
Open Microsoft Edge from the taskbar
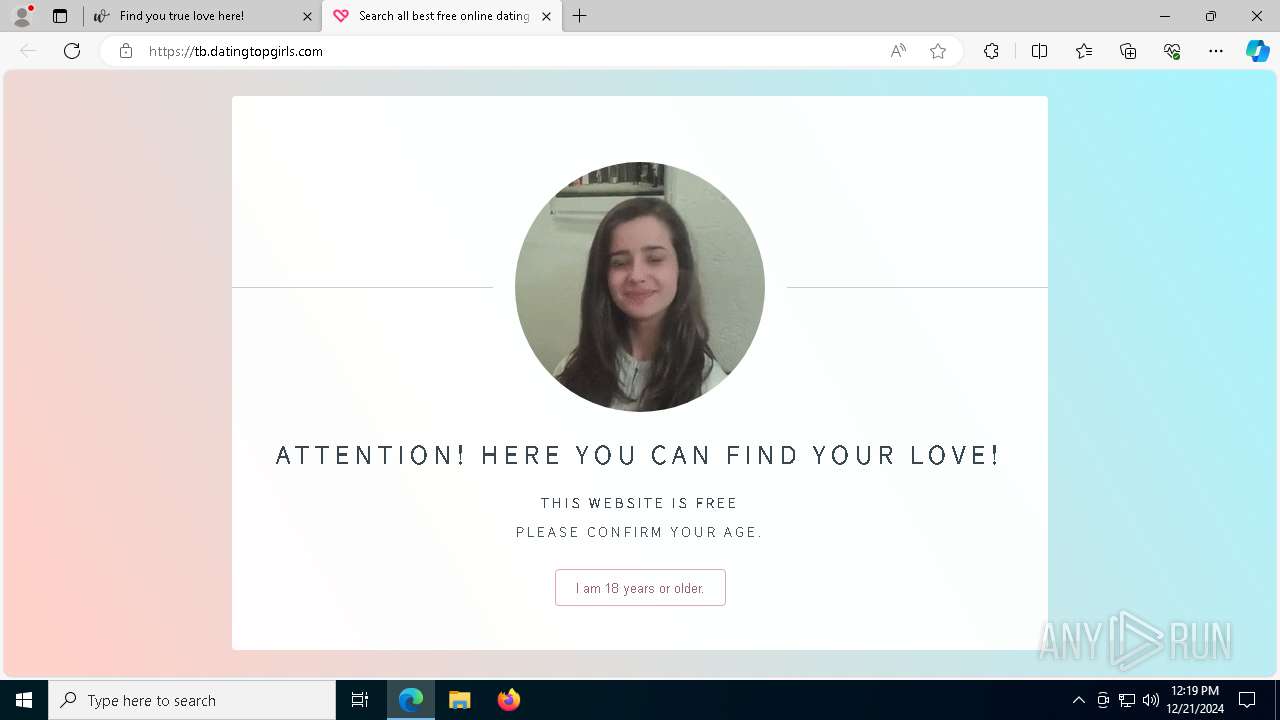(x=411, y=700)
